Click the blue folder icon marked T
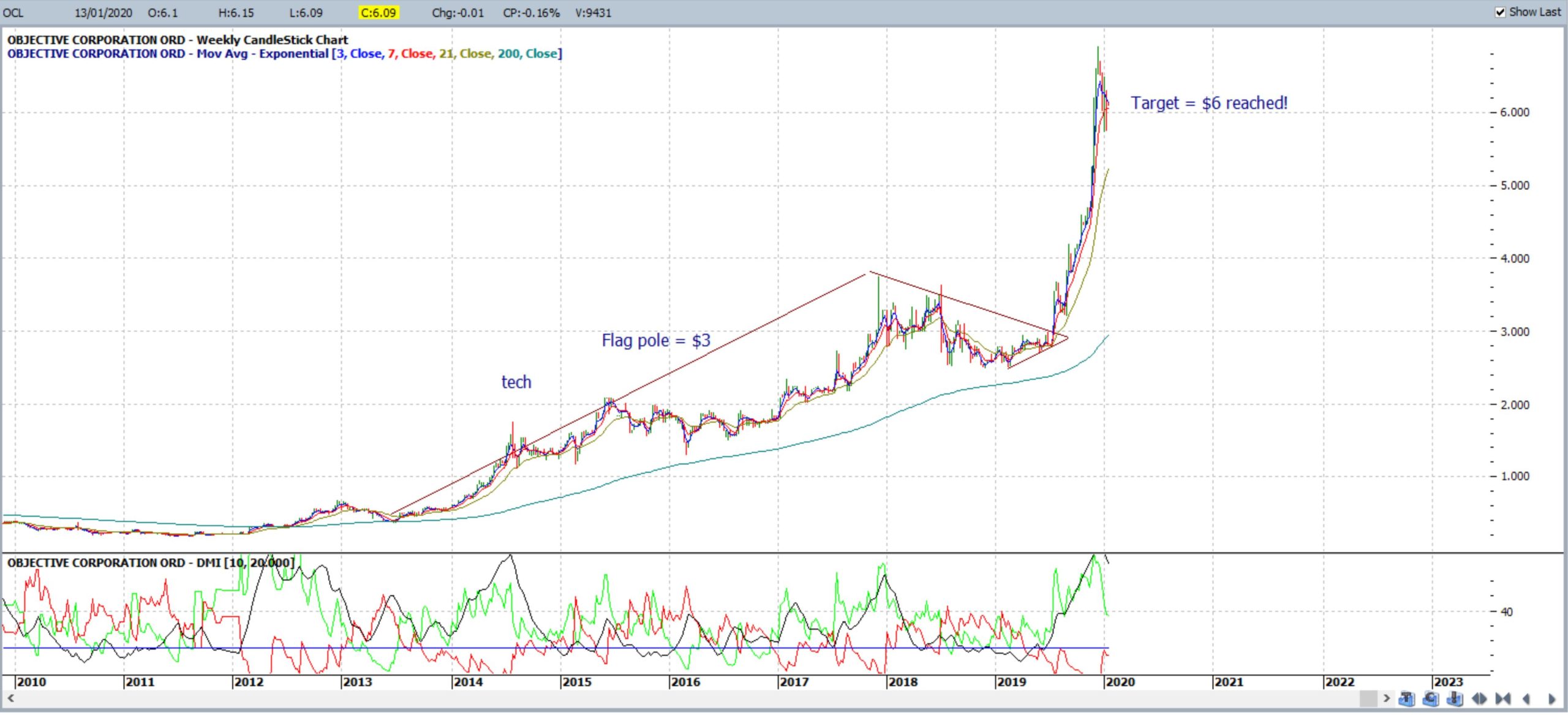 coord(1406,698)
